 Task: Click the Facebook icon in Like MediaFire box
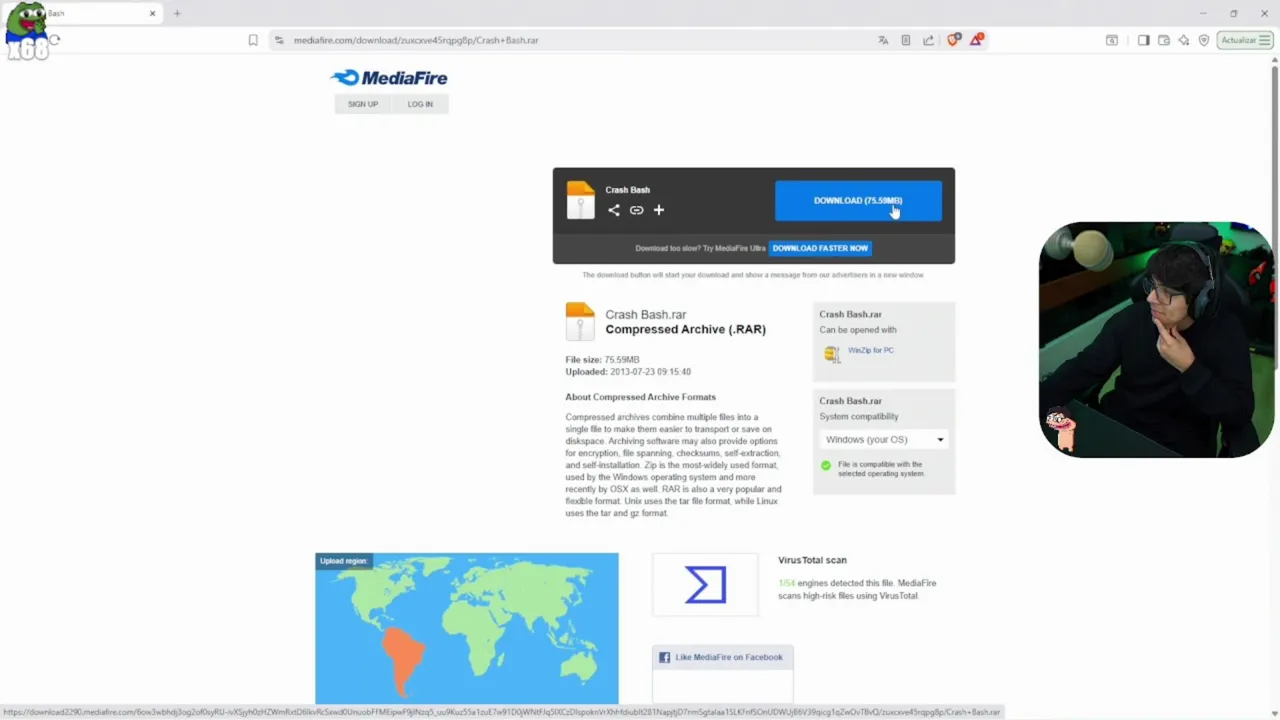pos(665,657)
